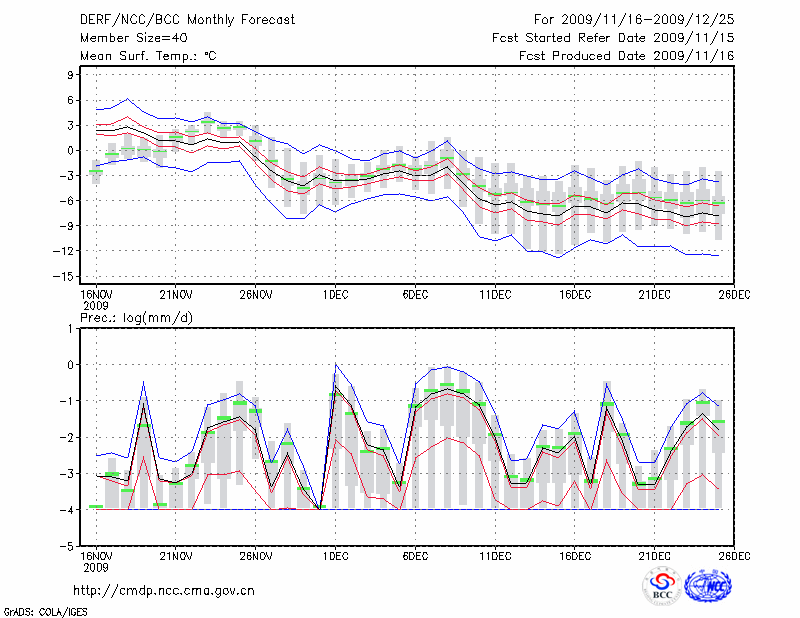
Task: Click the NCC globe logo
Action: point(708,586)
